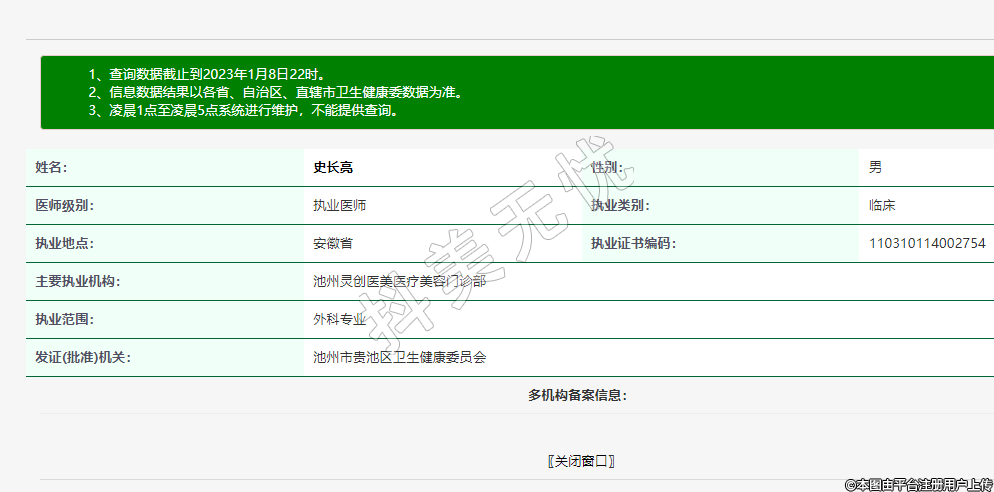Select the gender value 男
The height and width of the screenshot is (492, 994).
coord(875,167)
